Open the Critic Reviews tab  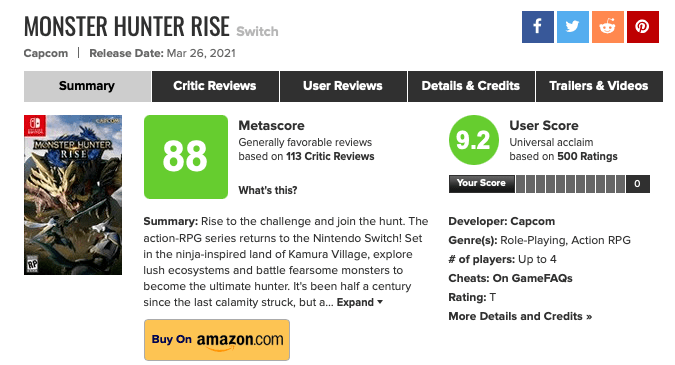(x=215, y=86)
